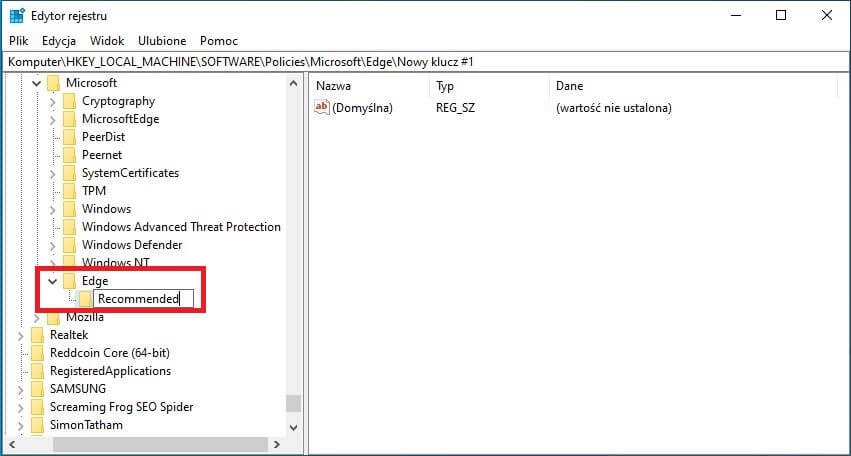Expand the Windows key
This screenshot has height=456, width=851.
[53, 210]
